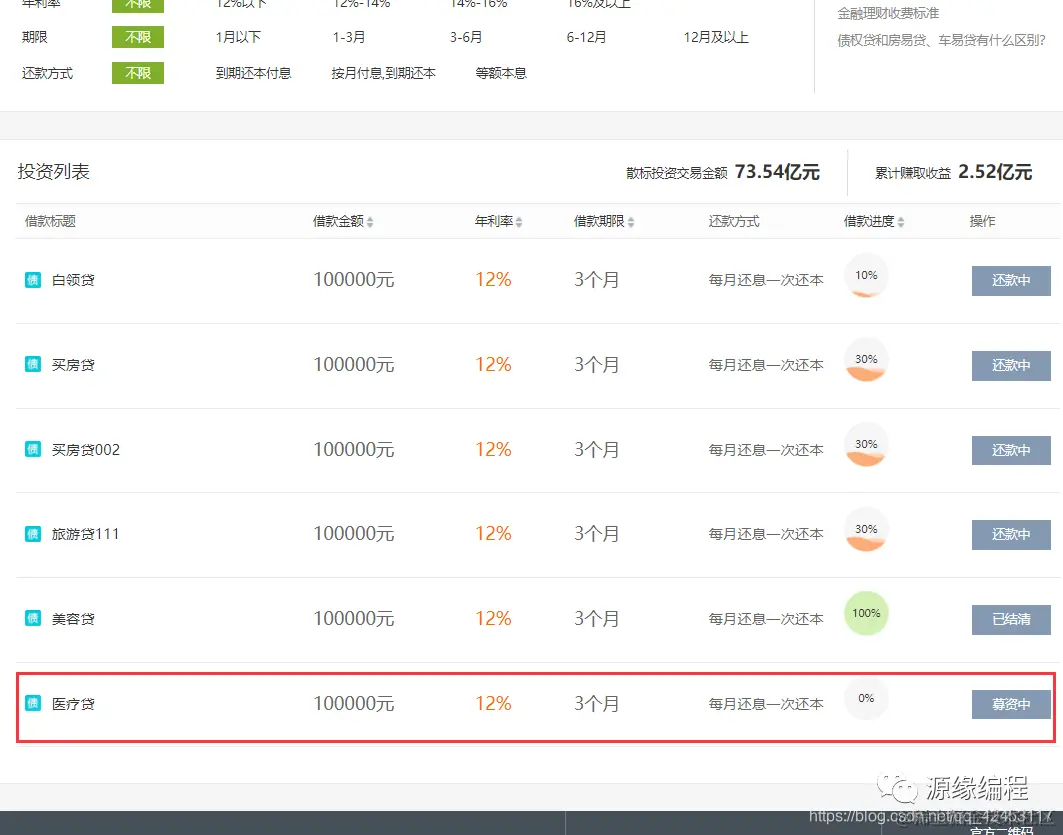Click the 0% progress circle of 医疗贷
This screenshot has width=1063, height=835.
(866, 698)
